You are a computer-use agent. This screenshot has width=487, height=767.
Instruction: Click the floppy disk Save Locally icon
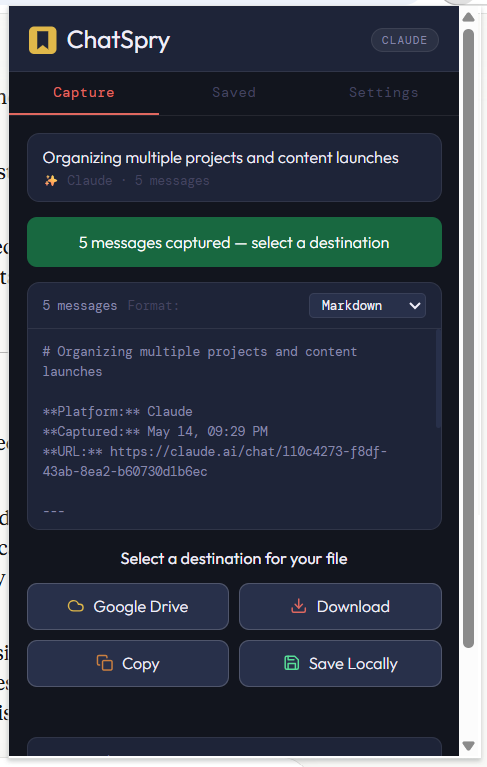[x=291, y=663]
